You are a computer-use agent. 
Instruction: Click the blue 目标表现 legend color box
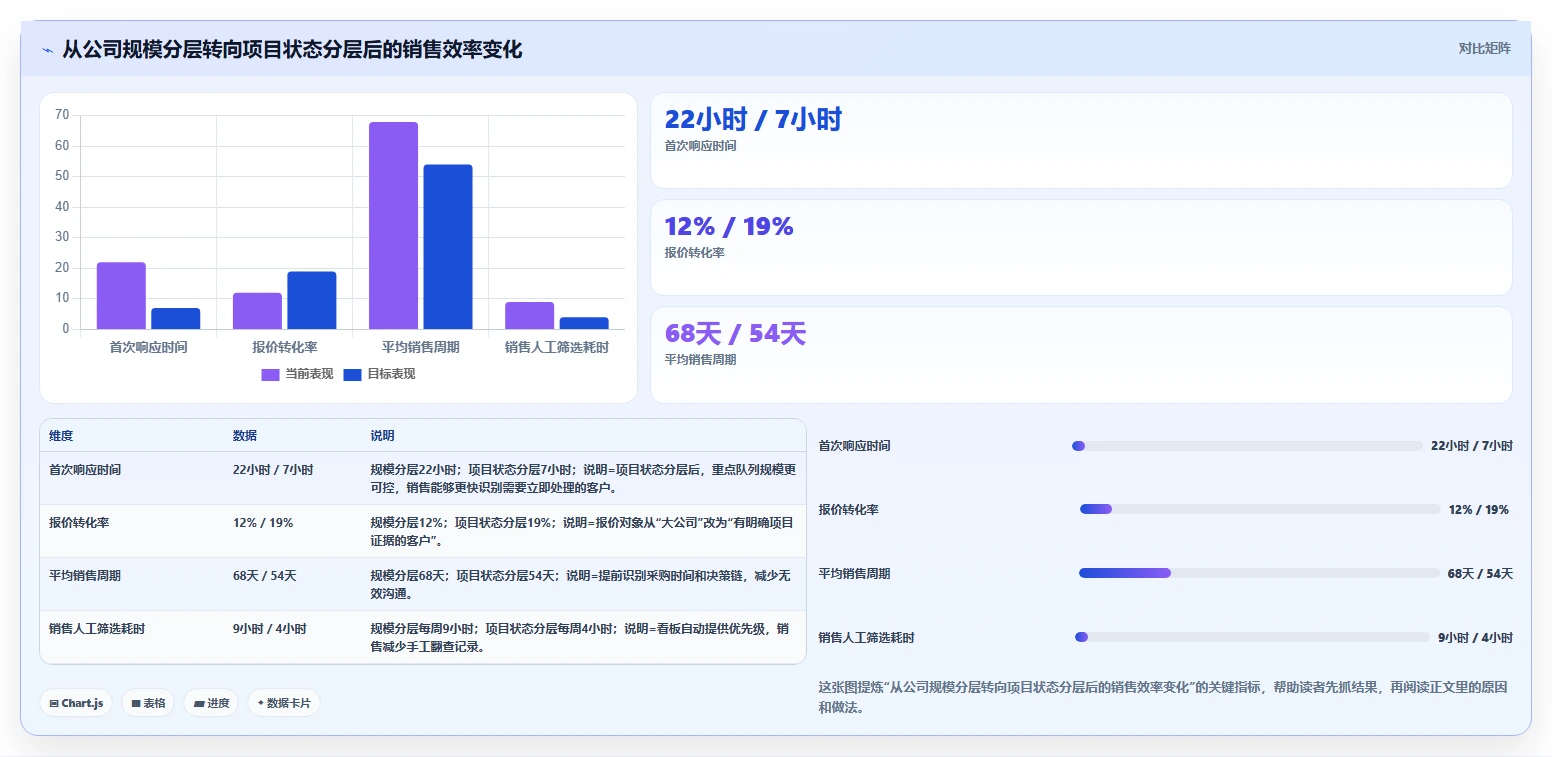pyautogui.click(x=352, y=375)
